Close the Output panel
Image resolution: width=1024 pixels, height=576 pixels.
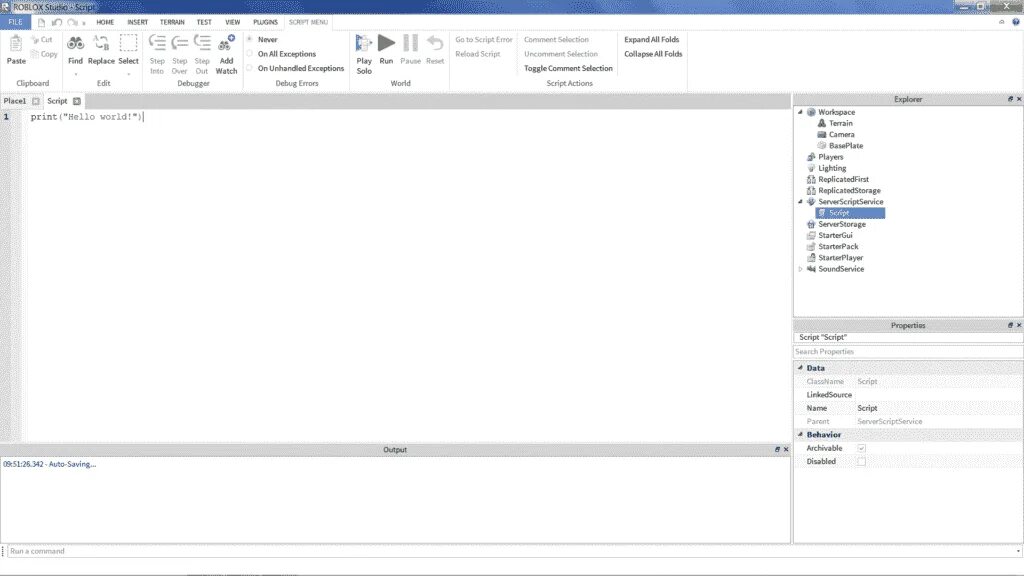click(786, 449)
